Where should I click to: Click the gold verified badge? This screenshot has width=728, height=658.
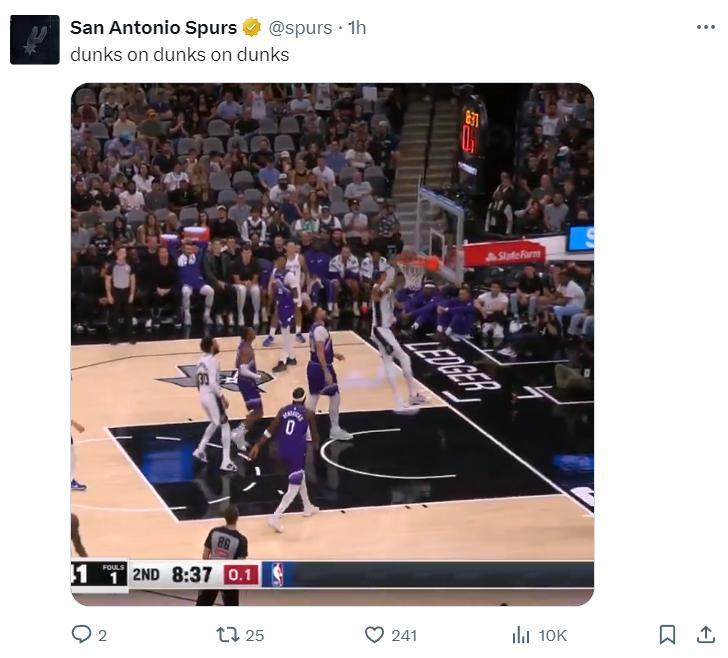tap(252, 28)
